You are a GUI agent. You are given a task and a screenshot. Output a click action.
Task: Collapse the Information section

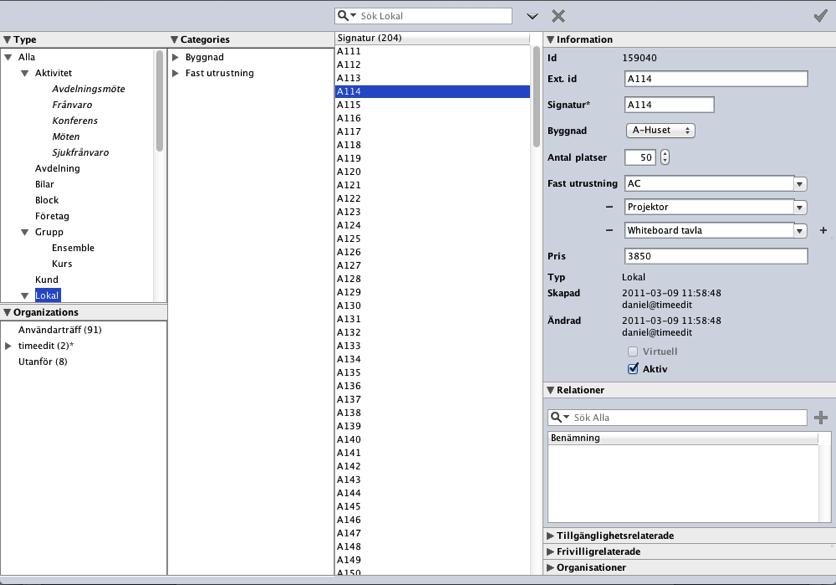click(x=551, y=39)
